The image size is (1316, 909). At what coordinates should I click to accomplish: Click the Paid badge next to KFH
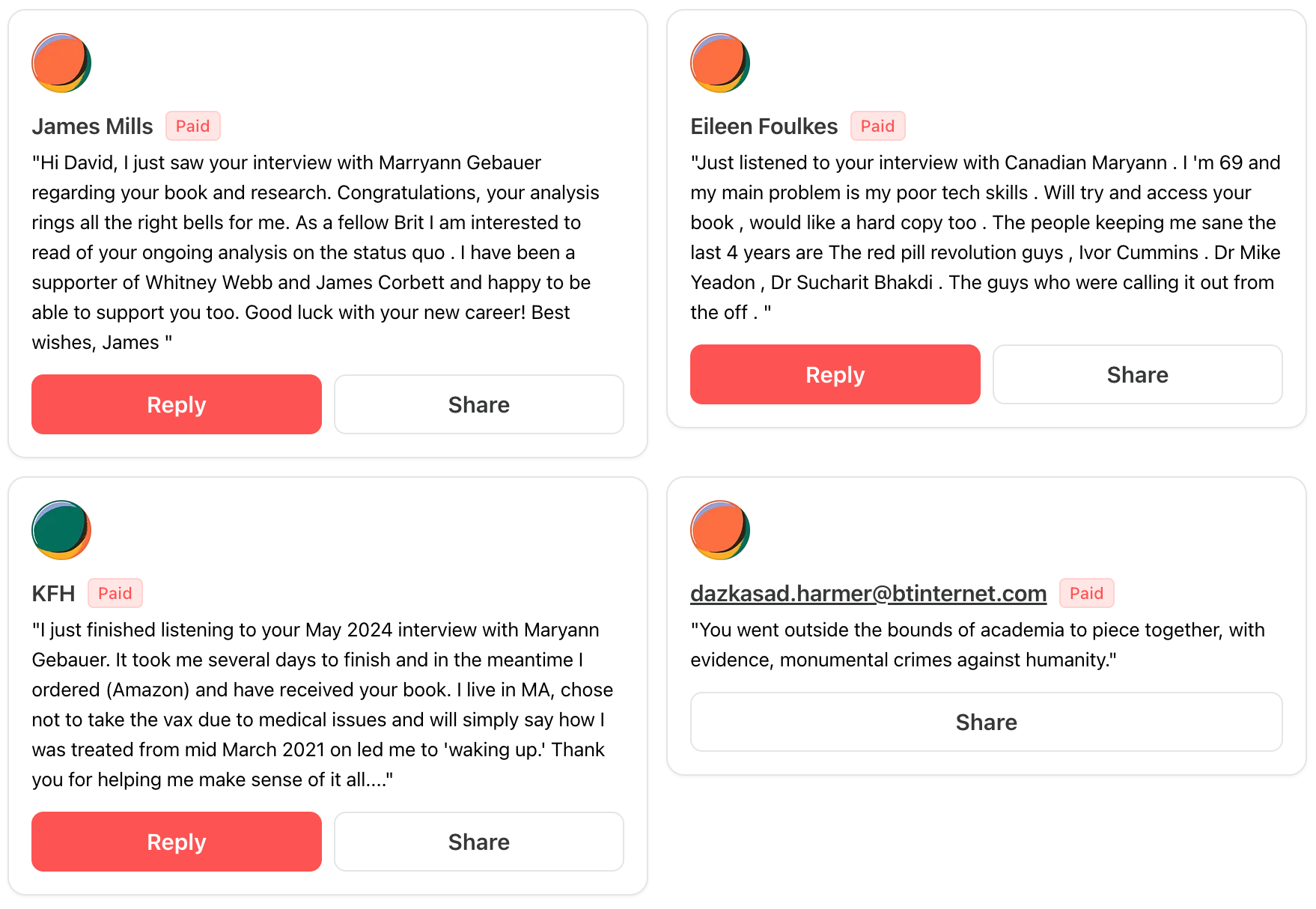[115, 593]
